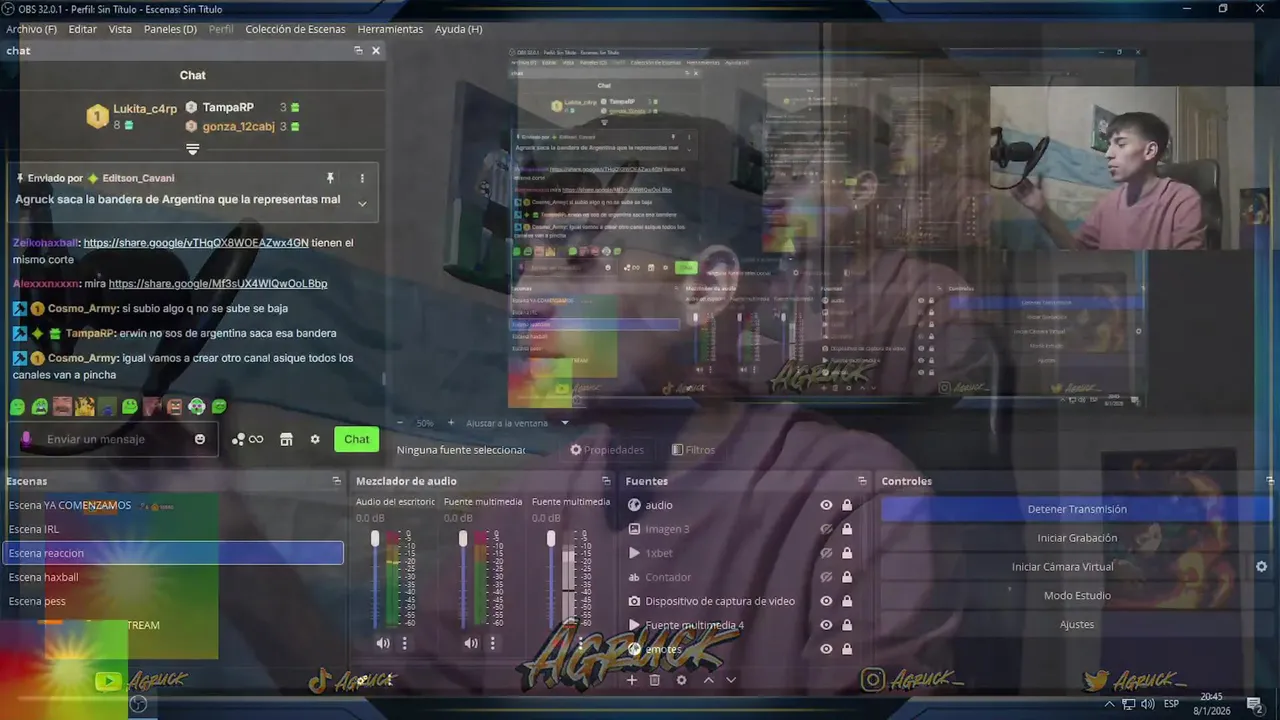
Task: Add a new source with plus icon
Action: coord(631,680)
